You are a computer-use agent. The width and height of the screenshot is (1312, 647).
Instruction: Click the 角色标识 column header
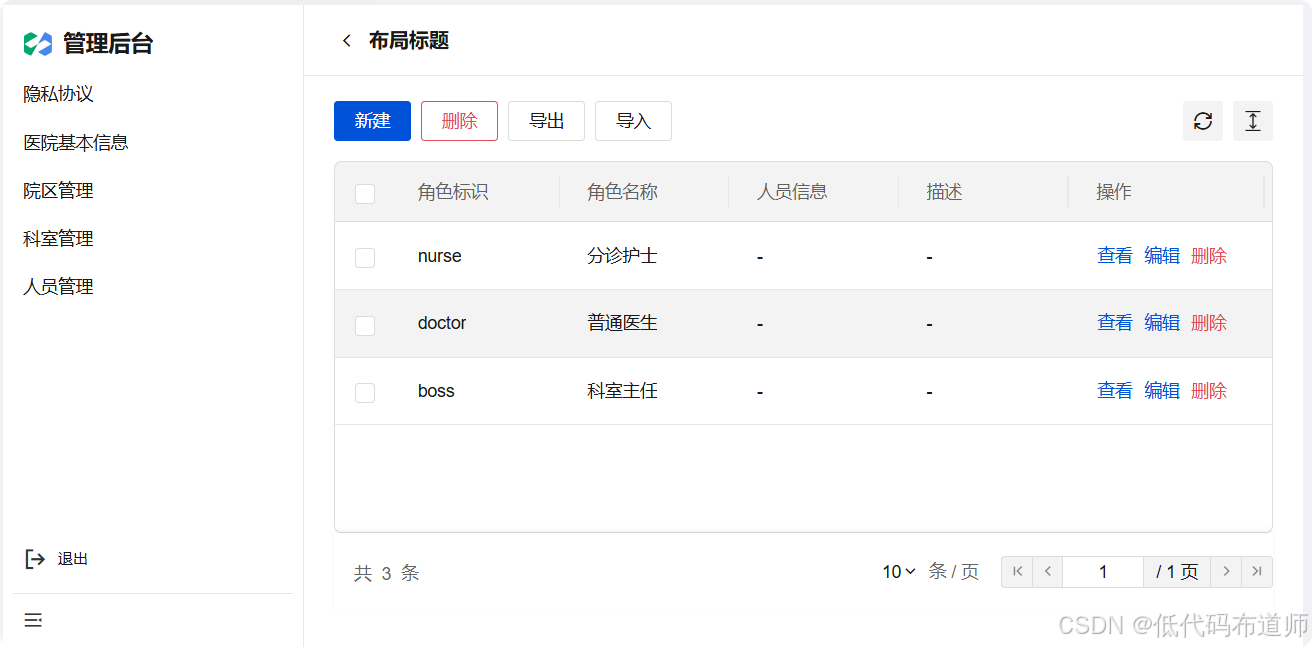(x=453, y=192)
